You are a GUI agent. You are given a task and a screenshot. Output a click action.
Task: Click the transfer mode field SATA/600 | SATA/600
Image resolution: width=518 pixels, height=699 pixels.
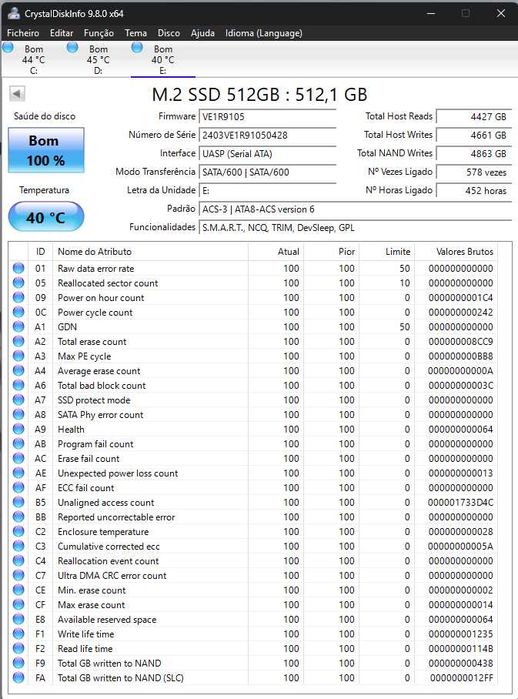267,172
